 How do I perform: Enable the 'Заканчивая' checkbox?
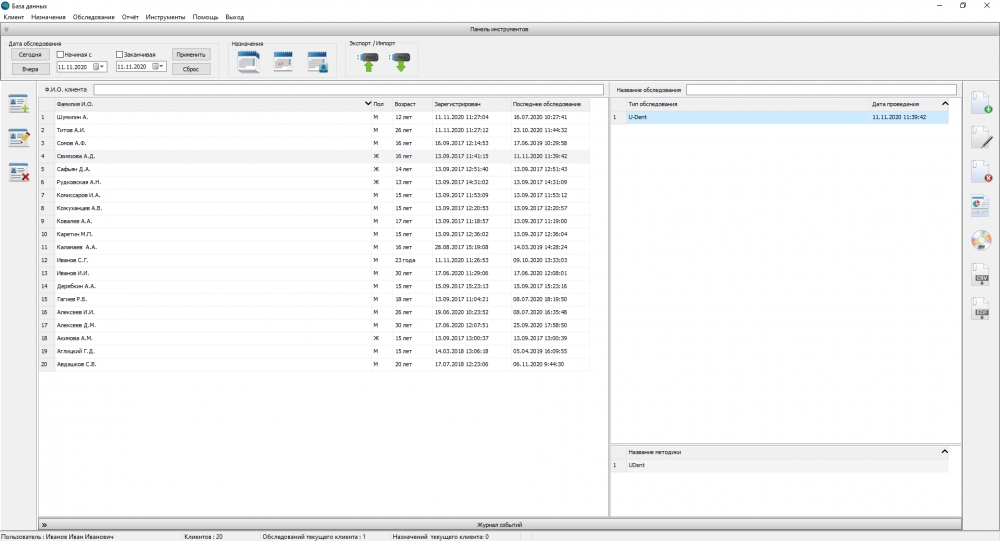point(120,54)
